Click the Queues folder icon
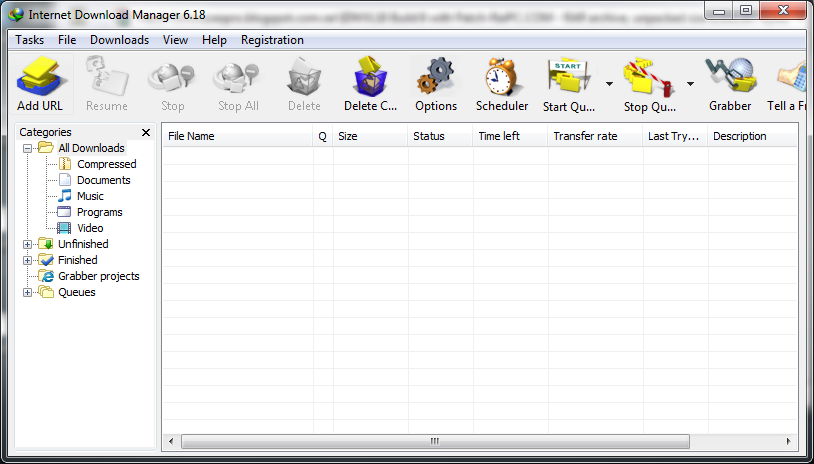814x464 pixels. [46, 292]
